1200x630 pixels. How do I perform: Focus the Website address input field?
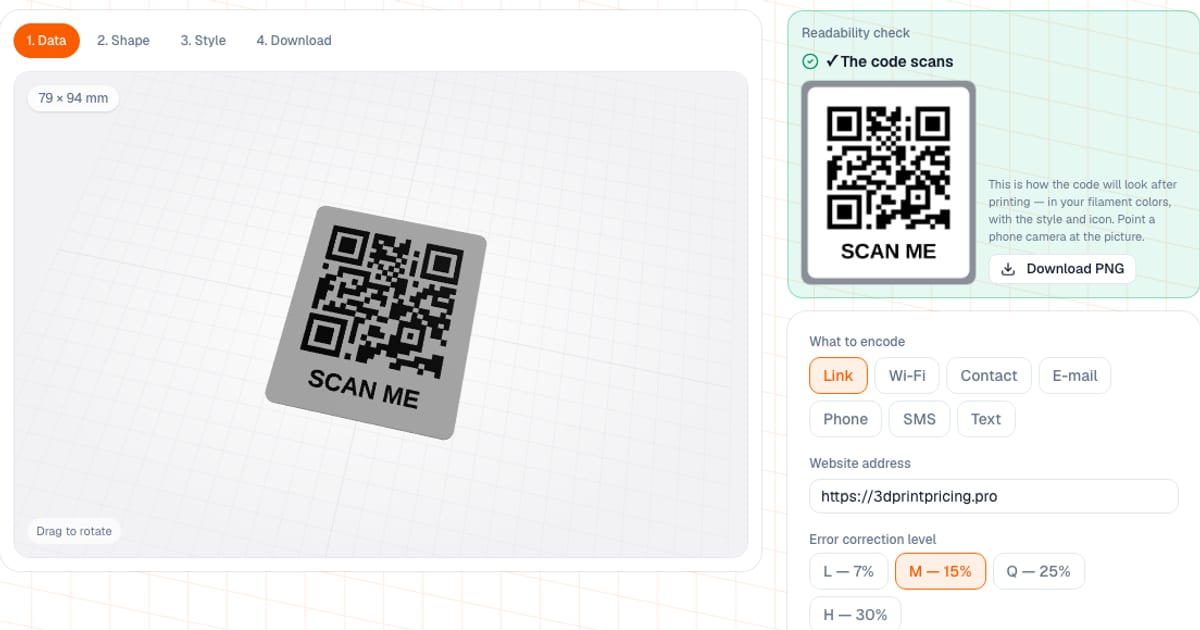[994, 496]
